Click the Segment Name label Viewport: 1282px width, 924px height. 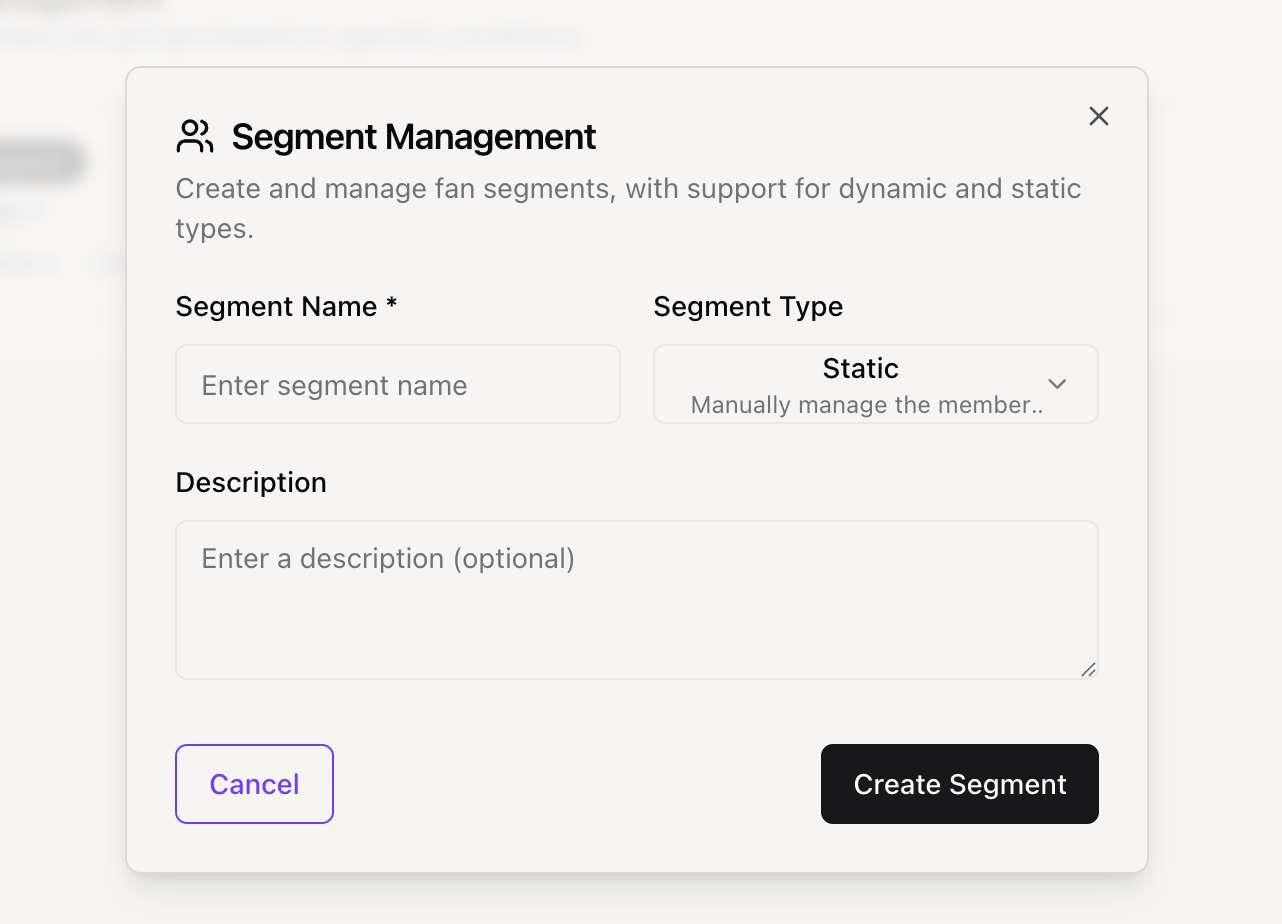276,306
